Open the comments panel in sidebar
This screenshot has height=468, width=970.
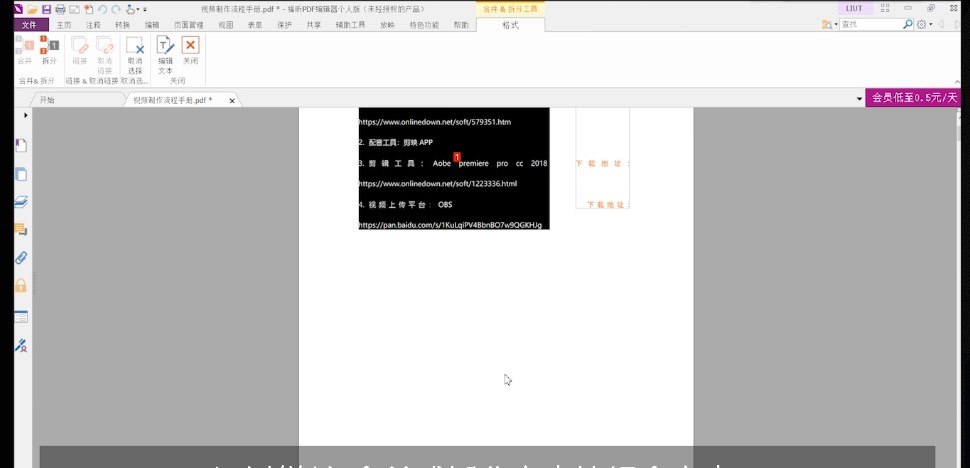point(21,230)
